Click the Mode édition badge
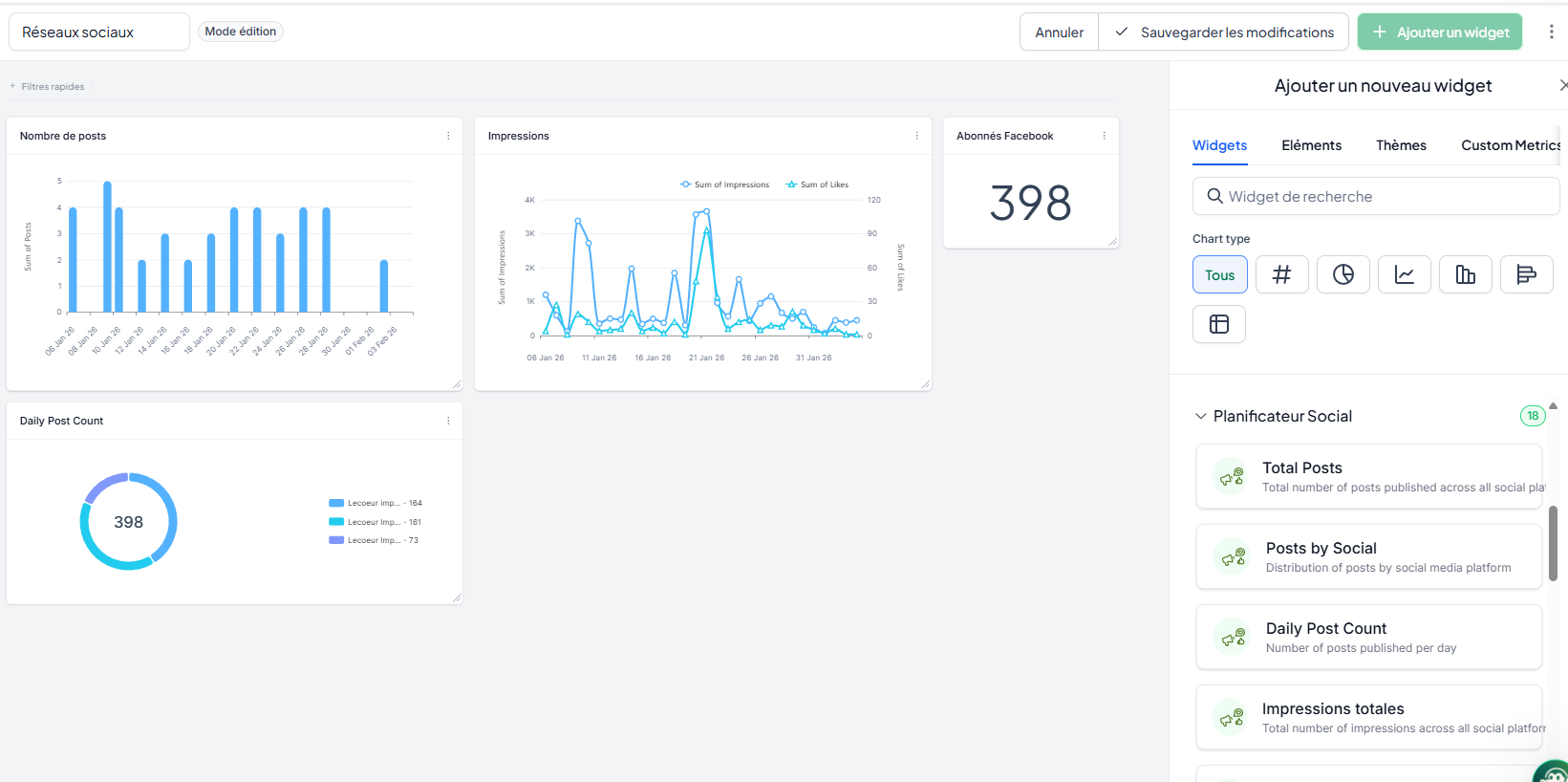Image resolution: width=1568 pixels, height=782 pixels. click(241, 32)
